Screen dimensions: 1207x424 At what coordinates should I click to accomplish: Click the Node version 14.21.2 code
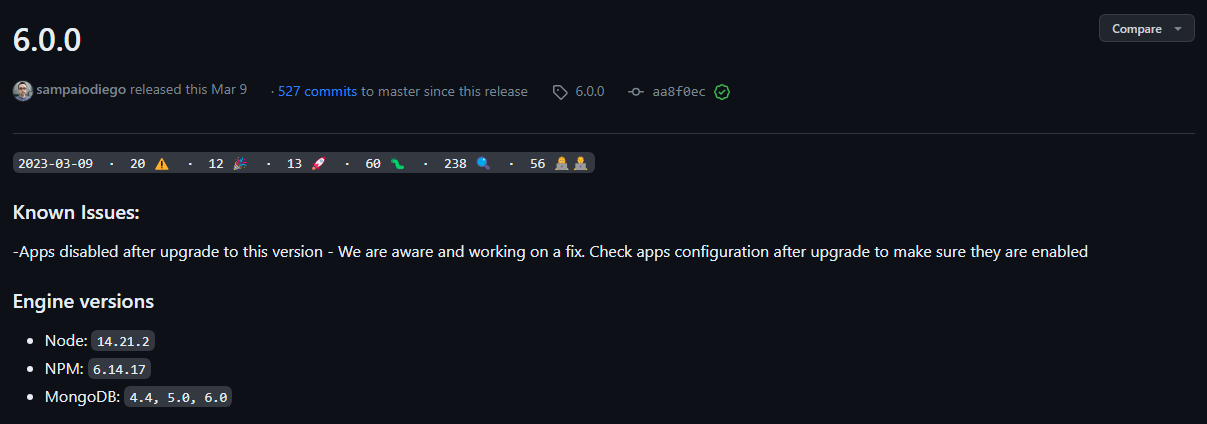coord(125,341)
